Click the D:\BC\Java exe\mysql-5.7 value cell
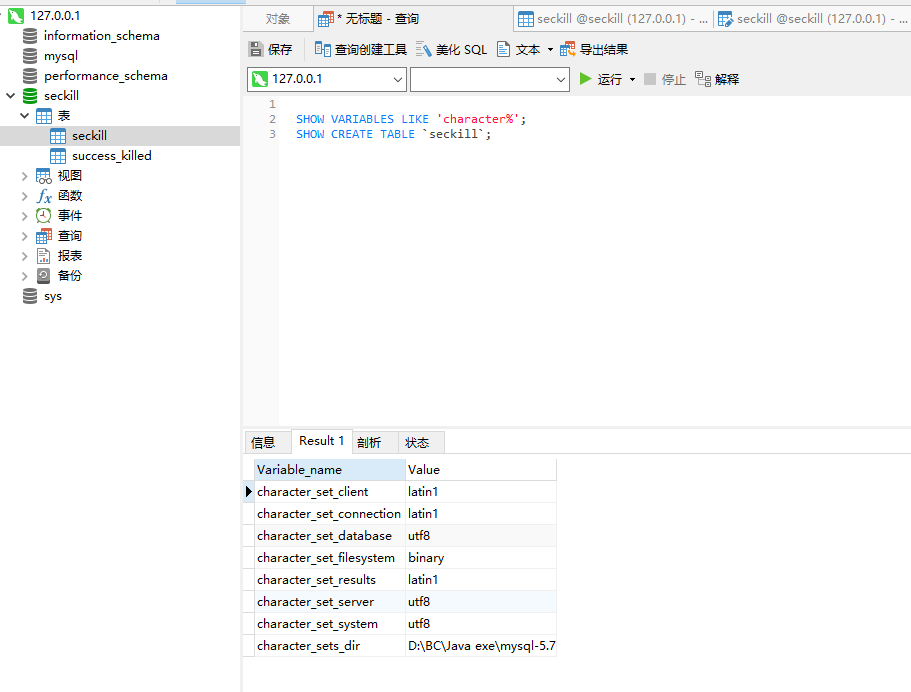Image resolution: width=911 pixels, height=692 pixels. (x=481, y=646)
